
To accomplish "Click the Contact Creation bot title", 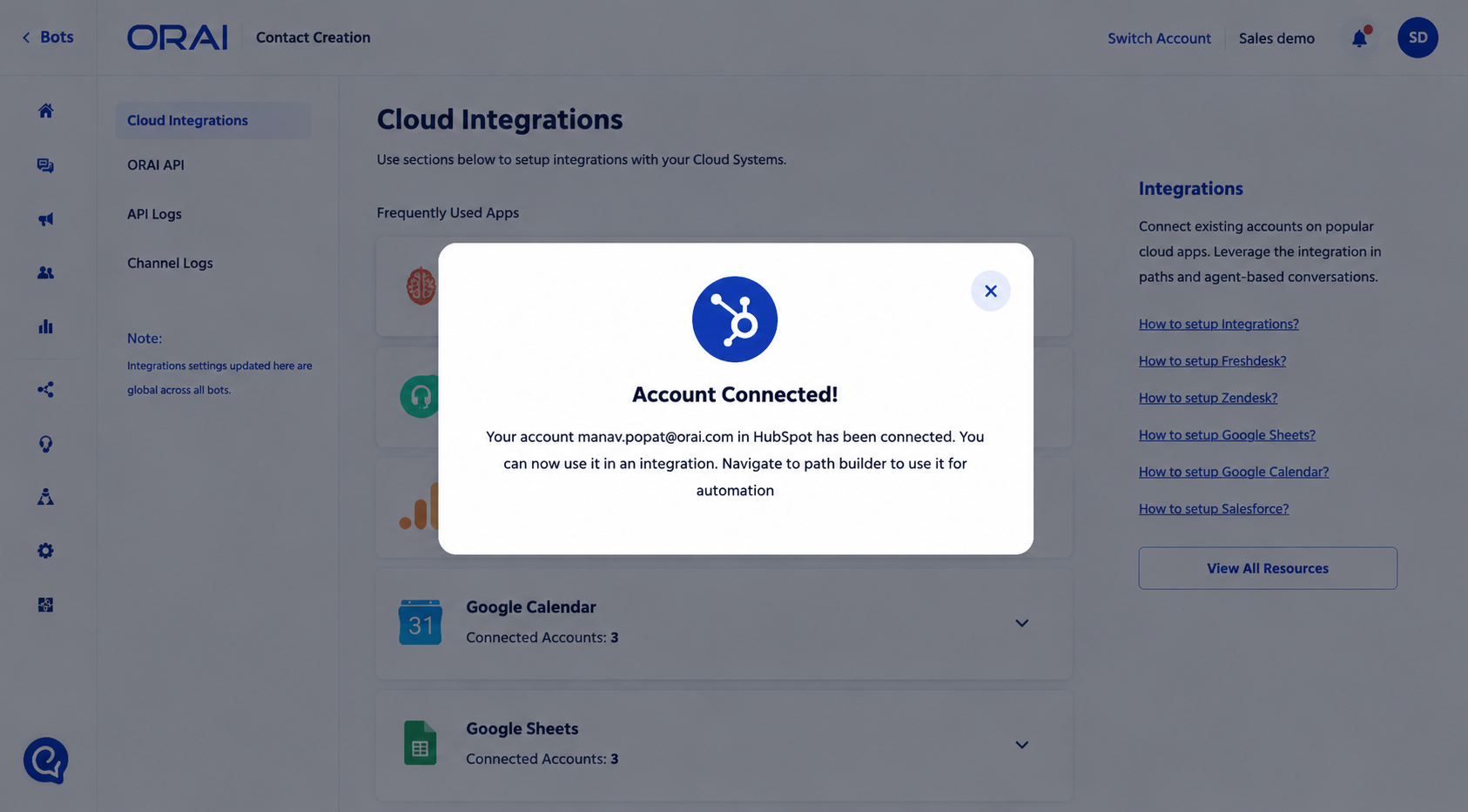I will [x=313, y=37].
